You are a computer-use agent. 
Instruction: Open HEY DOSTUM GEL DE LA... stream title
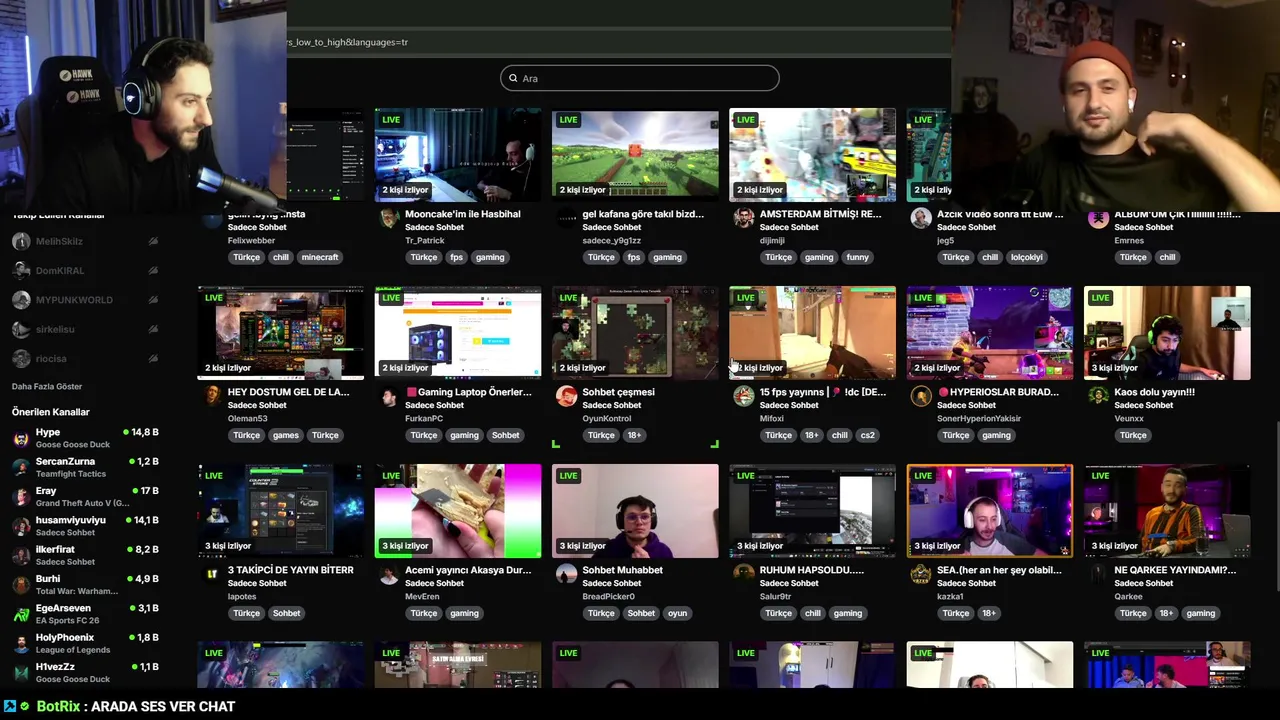pyautogui.click(x=288, y=392)
